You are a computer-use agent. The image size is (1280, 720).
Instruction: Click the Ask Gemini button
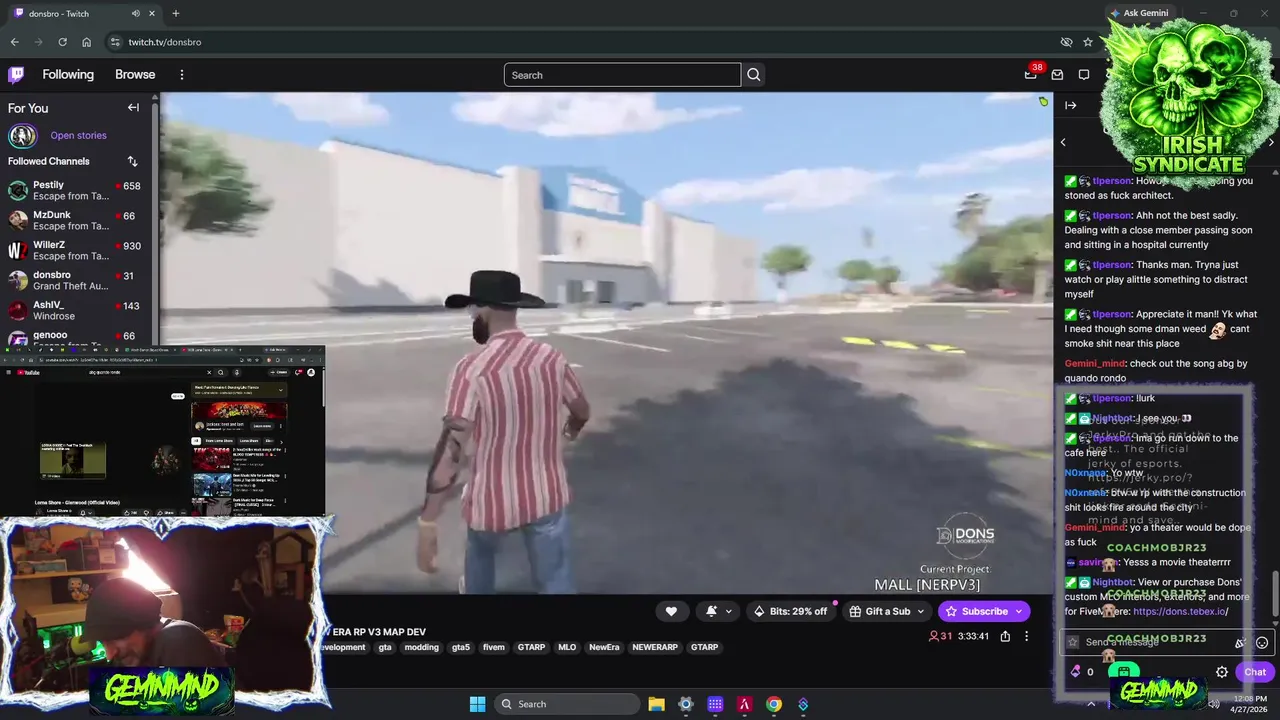click(1140, 13)
